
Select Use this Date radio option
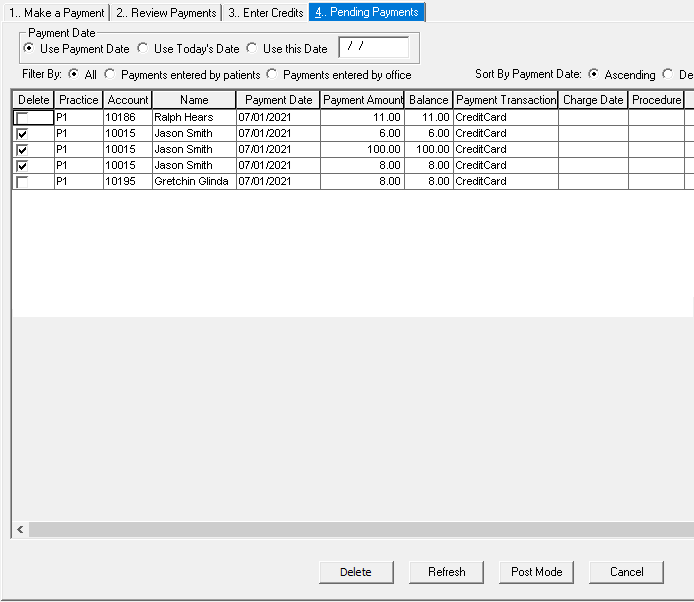point(252,49)
